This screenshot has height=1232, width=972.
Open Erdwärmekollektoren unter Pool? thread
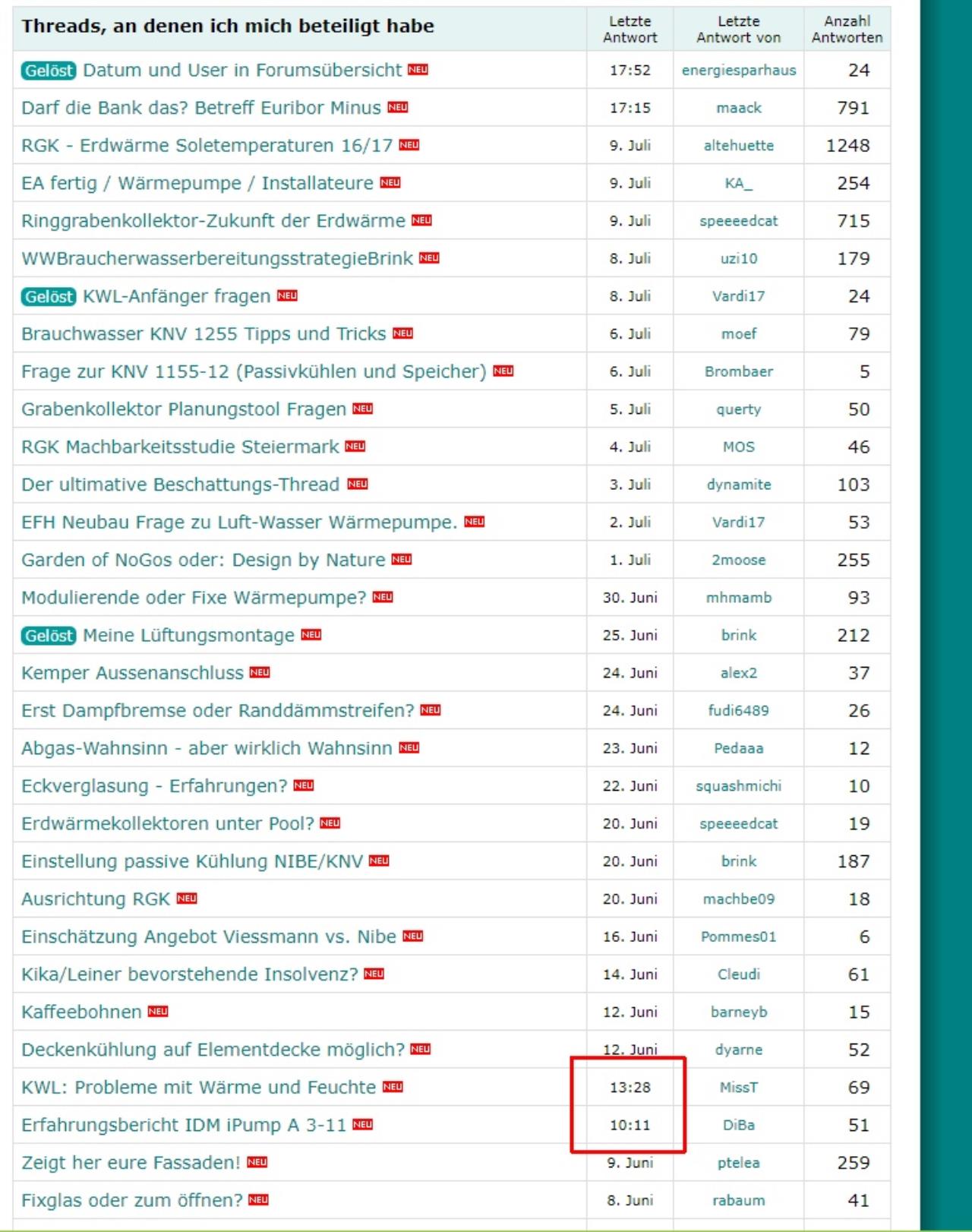168,823
